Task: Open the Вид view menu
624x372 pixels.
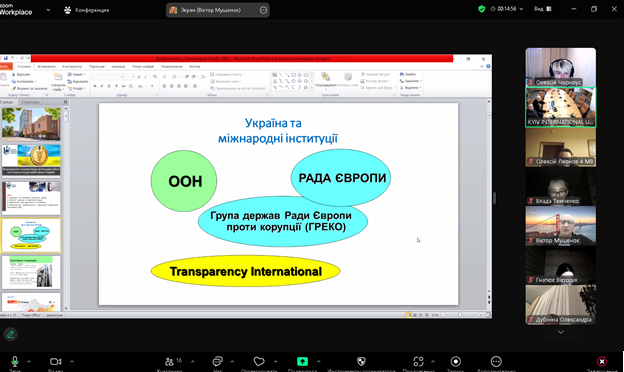Action: [x=542, y=9]
